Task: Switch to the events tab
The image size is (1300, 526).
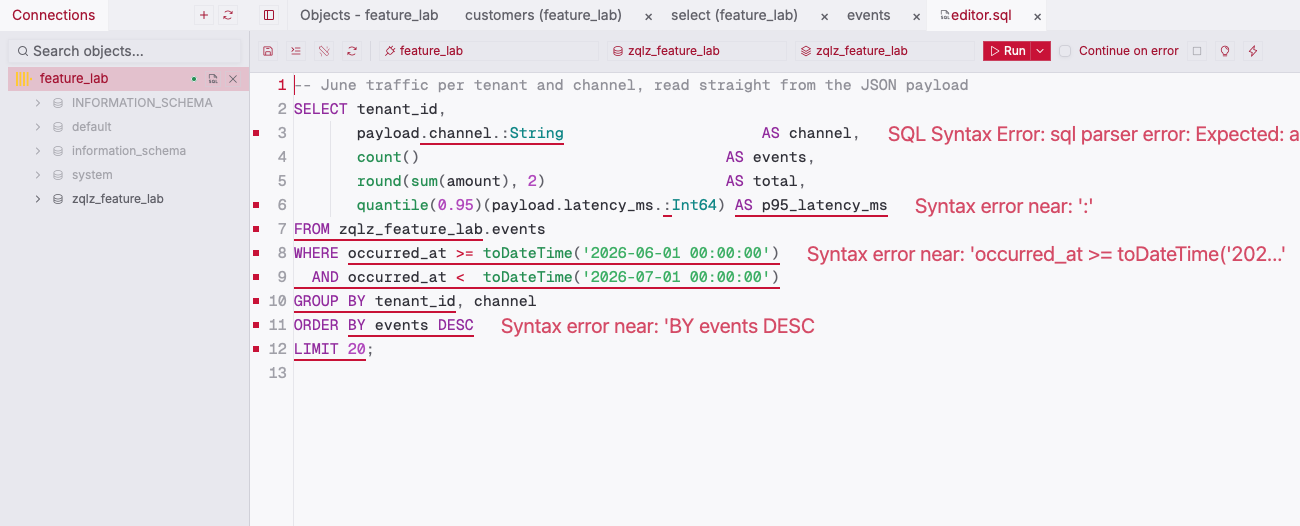Action: tap(868, 15)
